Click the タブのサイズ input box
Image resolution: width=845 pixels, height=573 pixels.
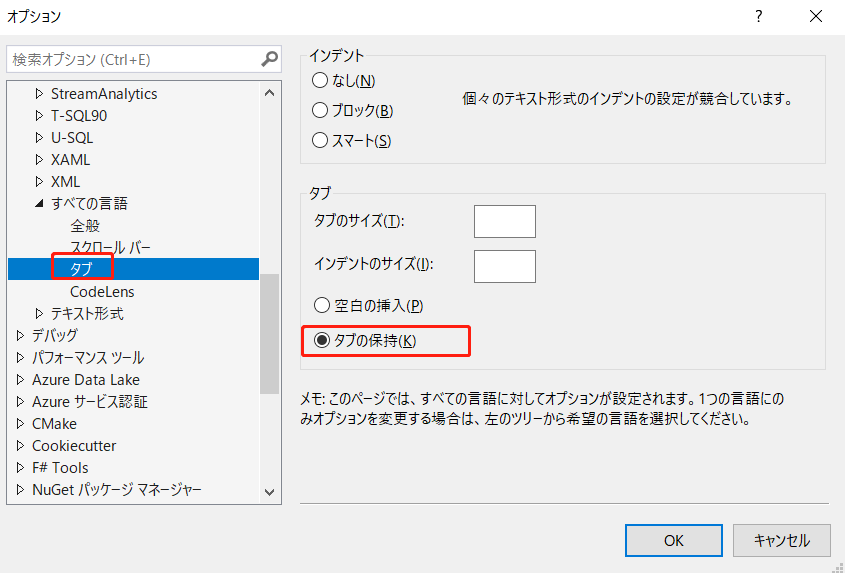pyautogui.click(x=505, y=221)
